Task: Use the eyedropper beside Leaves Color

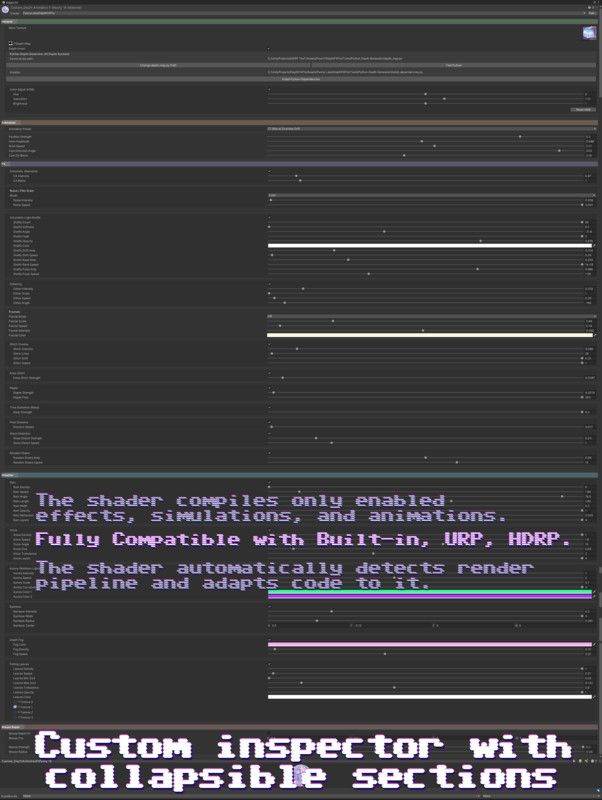Action: 594,697
